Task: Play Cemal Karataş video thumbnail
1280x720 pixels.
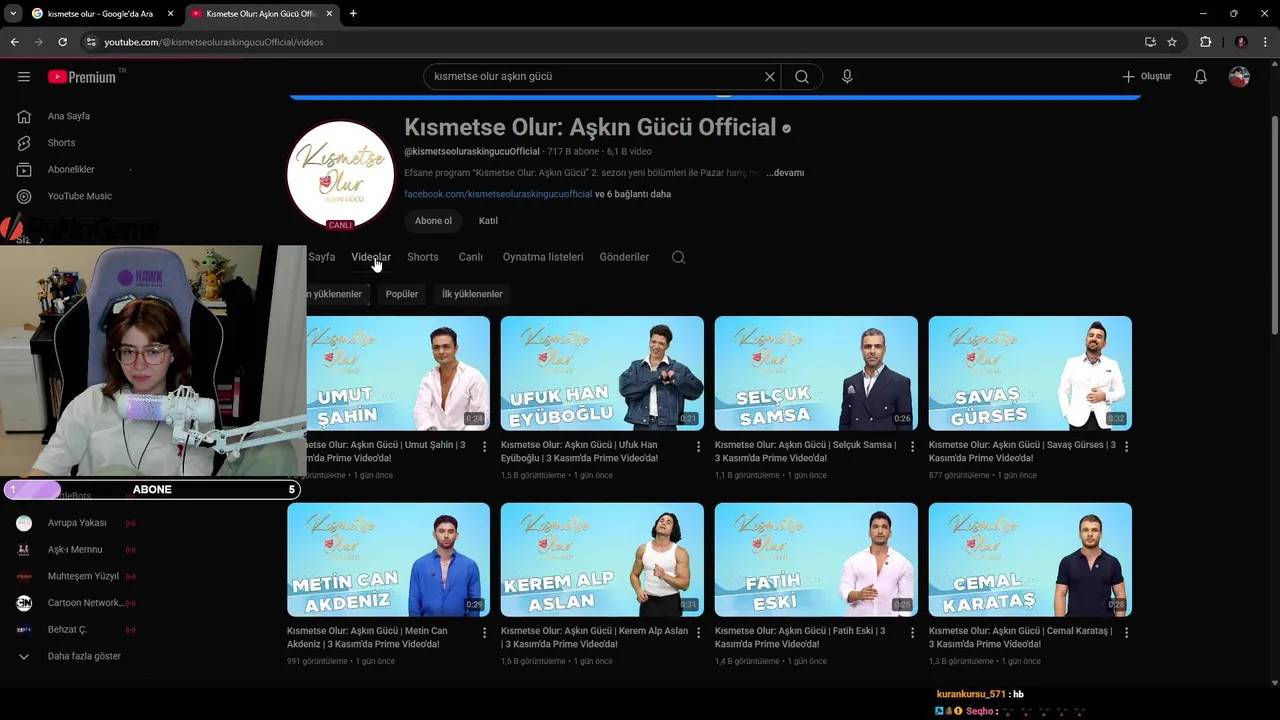Action: pyautogui.click(x=1030, y=560)
